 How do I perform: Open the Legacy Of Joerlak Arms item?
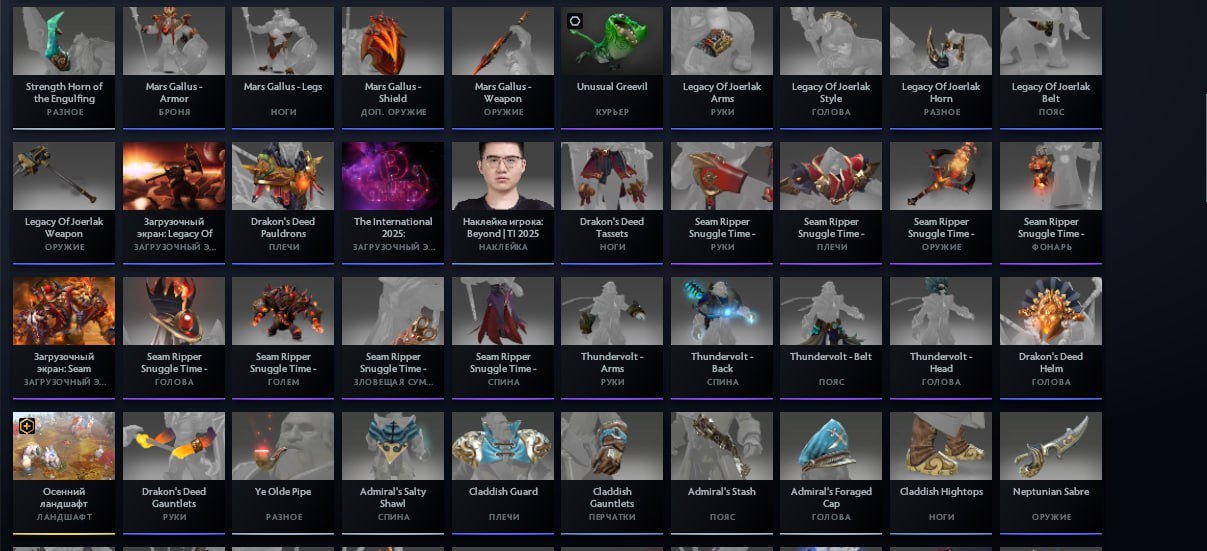[722, 67]
